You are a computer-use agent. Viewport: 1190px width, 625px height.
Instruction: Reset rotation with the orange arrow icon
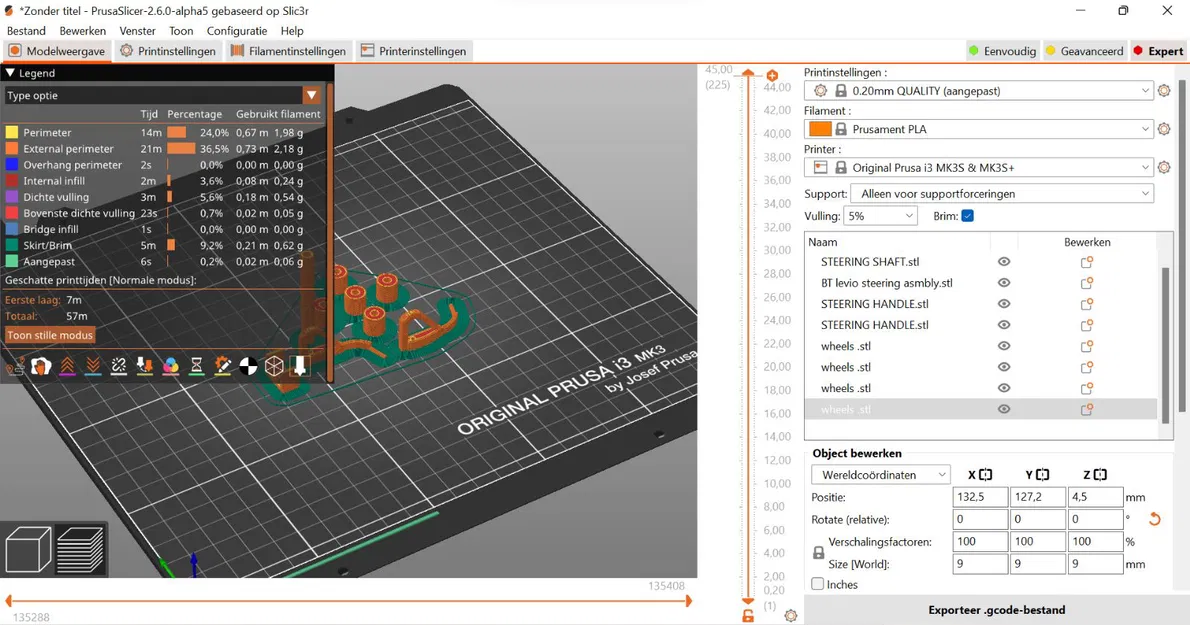point(1154,519)
